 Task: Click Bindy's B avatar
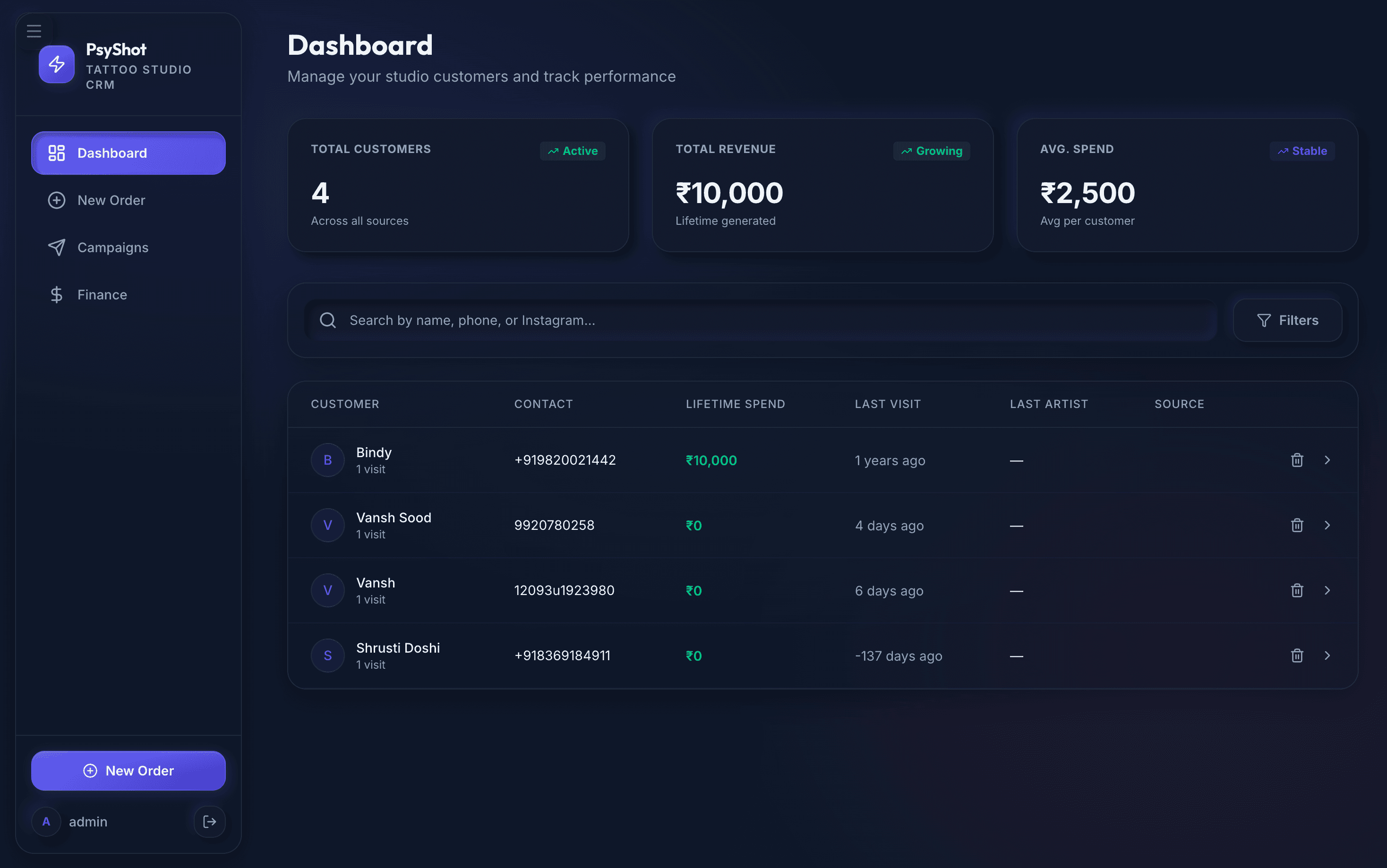pyautogui.click(x=327, y=460)
